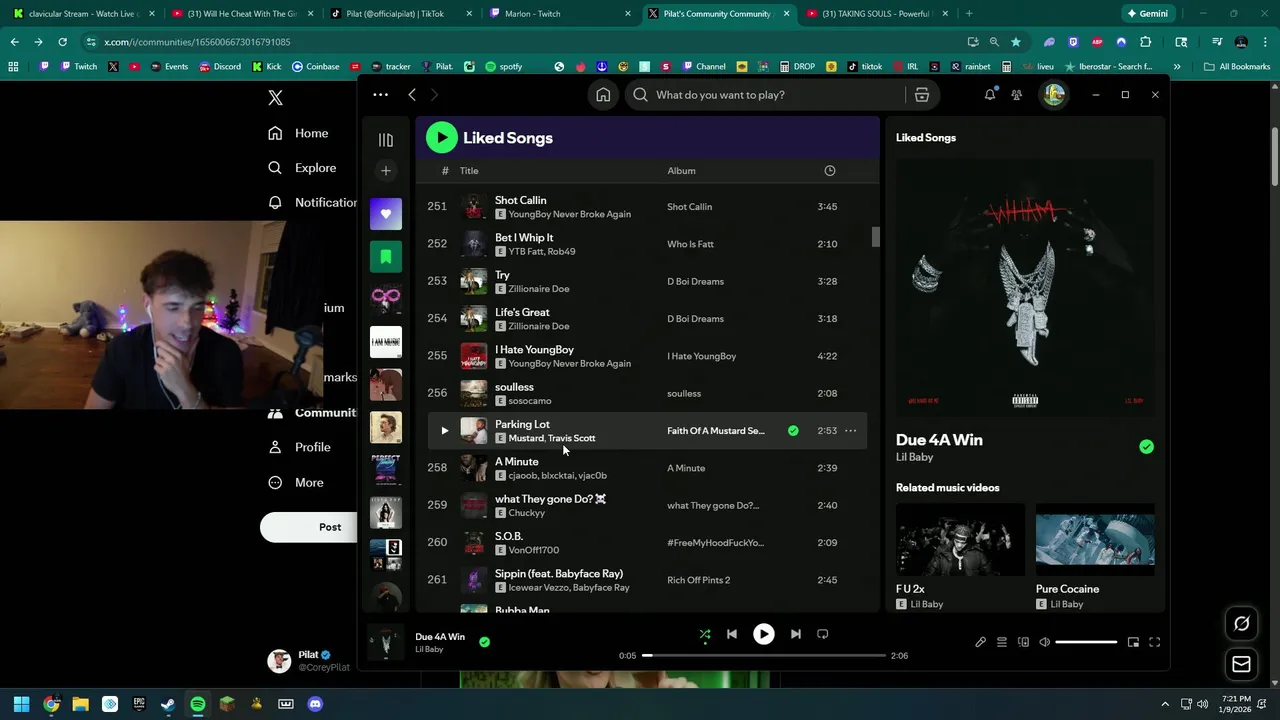Toggle shuffle in the player bar
The width and height of the screenshot is (1280, 720).
coord(705,634)
